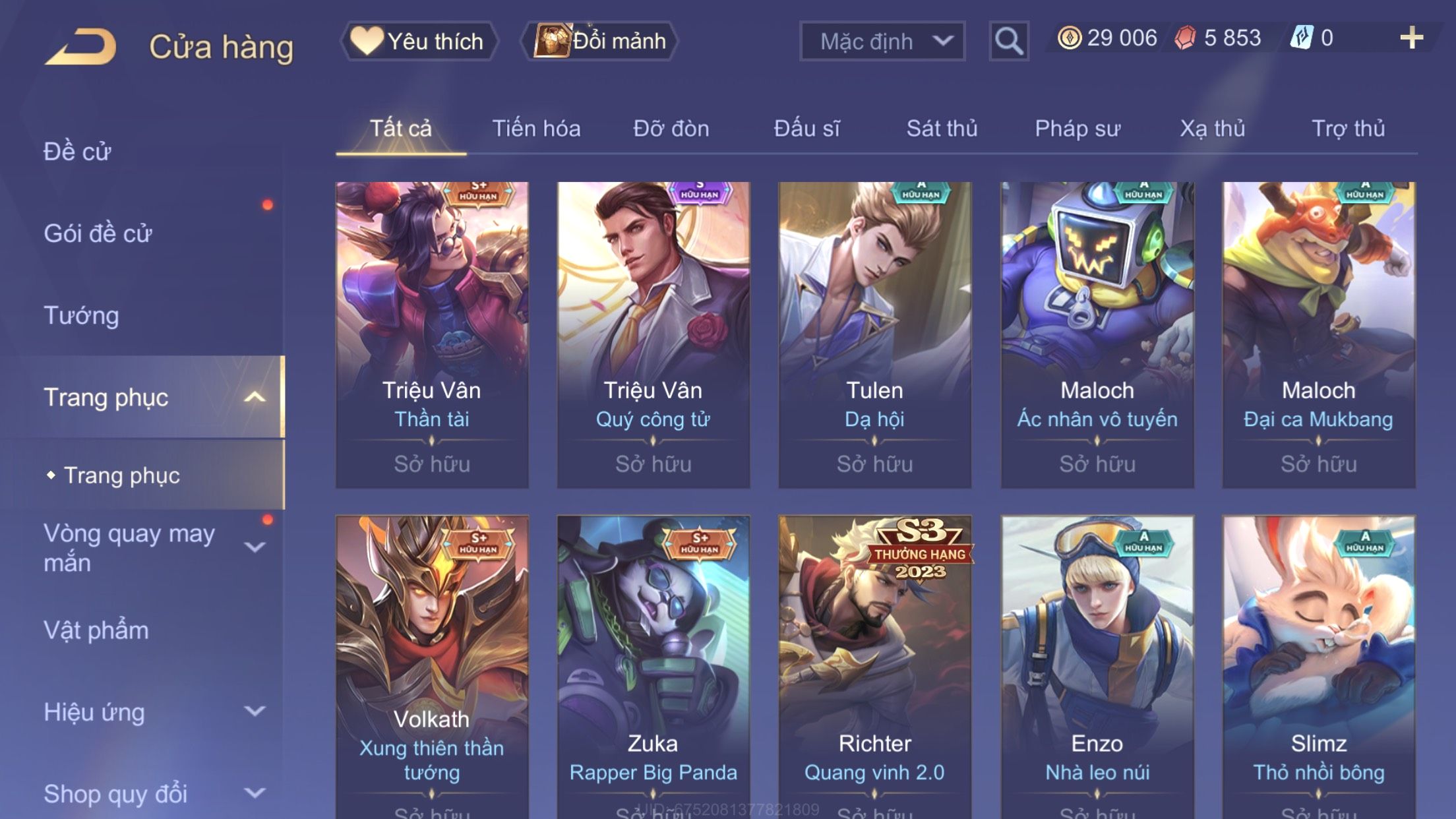Click the red ruby gem icon

coord(1185,38)
